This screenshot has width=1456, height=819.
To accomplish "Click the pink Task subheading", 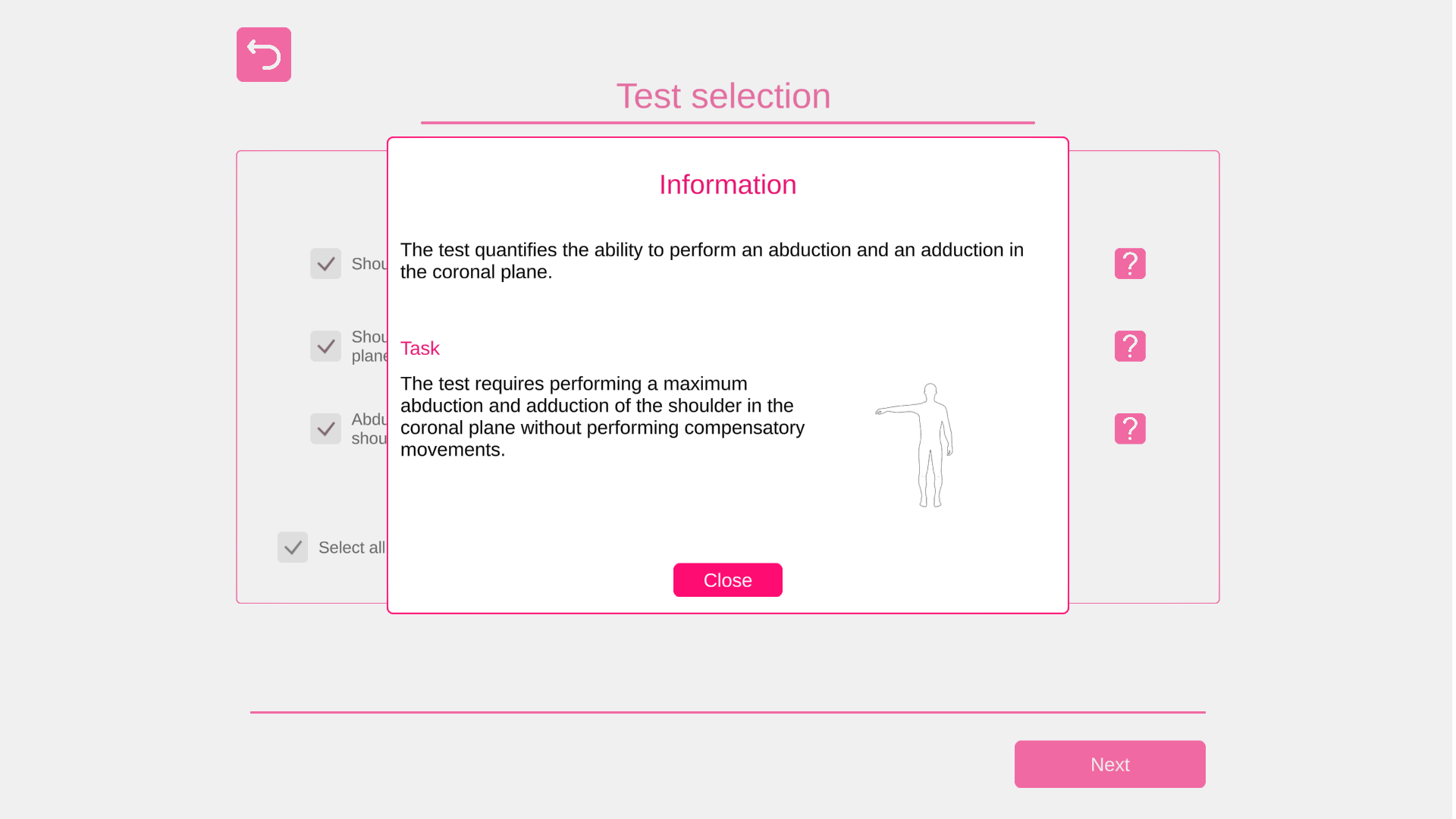I will (419, 349).
